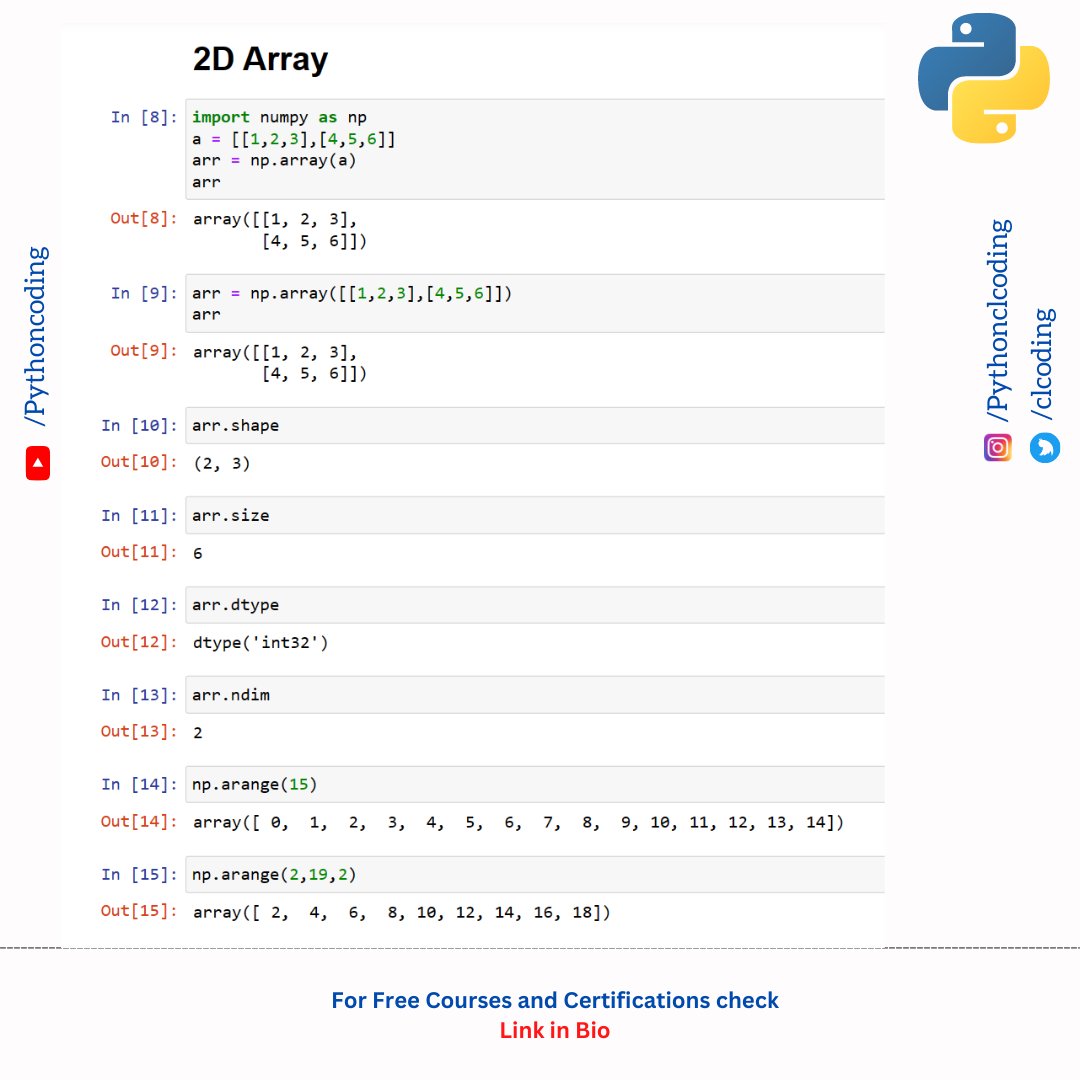
Task: Click the /Pythoncoding YouTube handle
Action: [36, 336]
